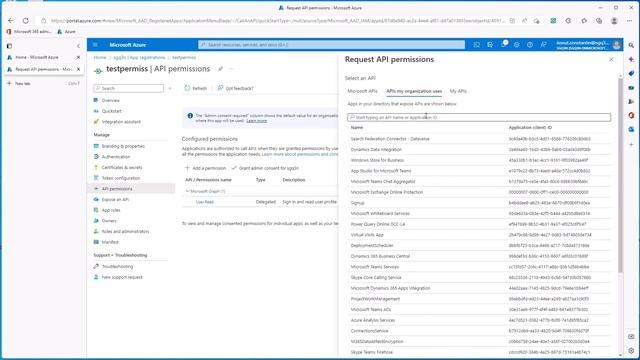The width and height of the screenshot is (640, 360).
Task: Click the signed-in account avatar in Azure
Action: click(616, 45)
